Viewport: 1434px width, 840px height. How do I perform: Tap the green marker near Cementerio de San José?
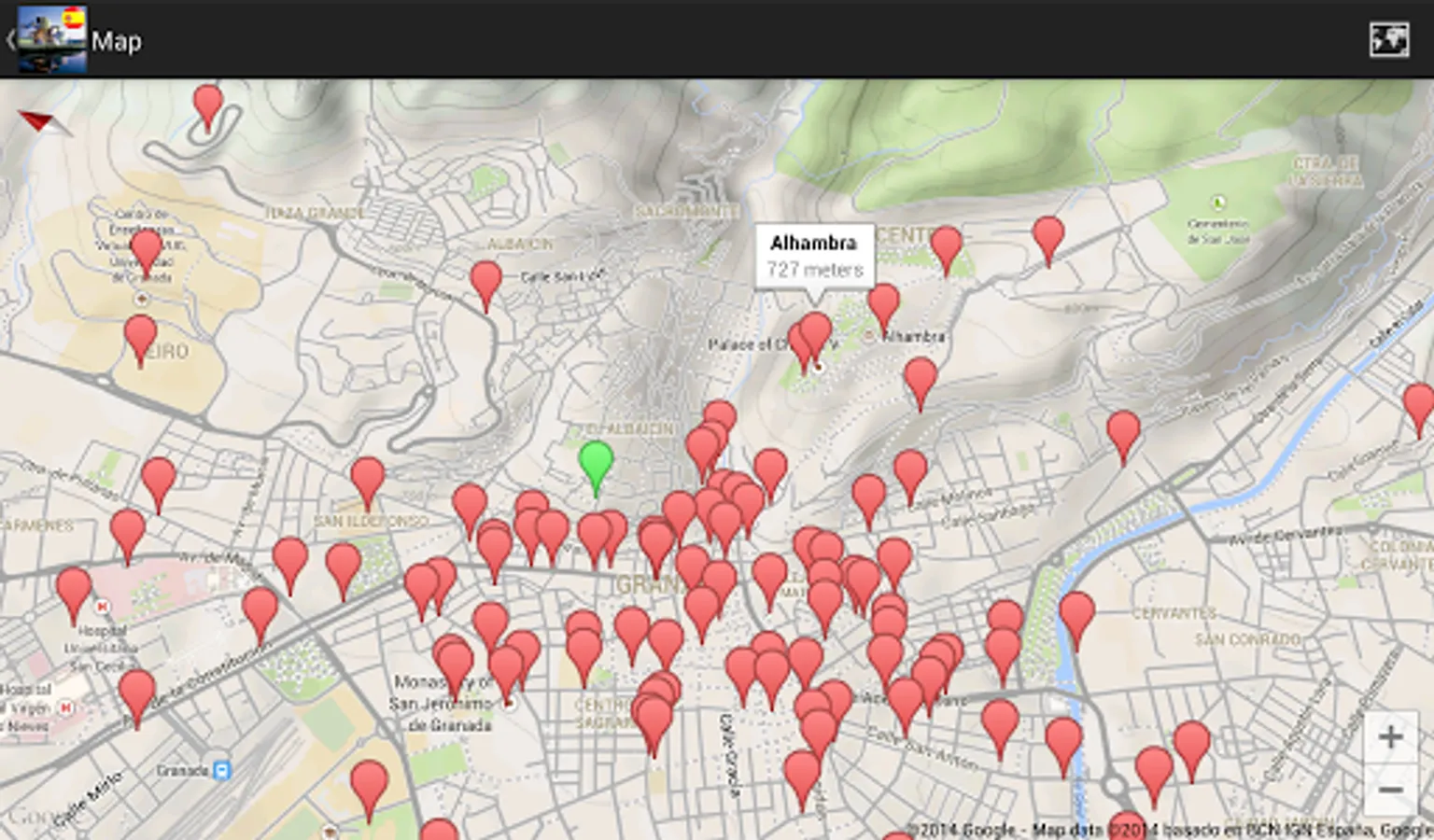[x=1218, y=202]
